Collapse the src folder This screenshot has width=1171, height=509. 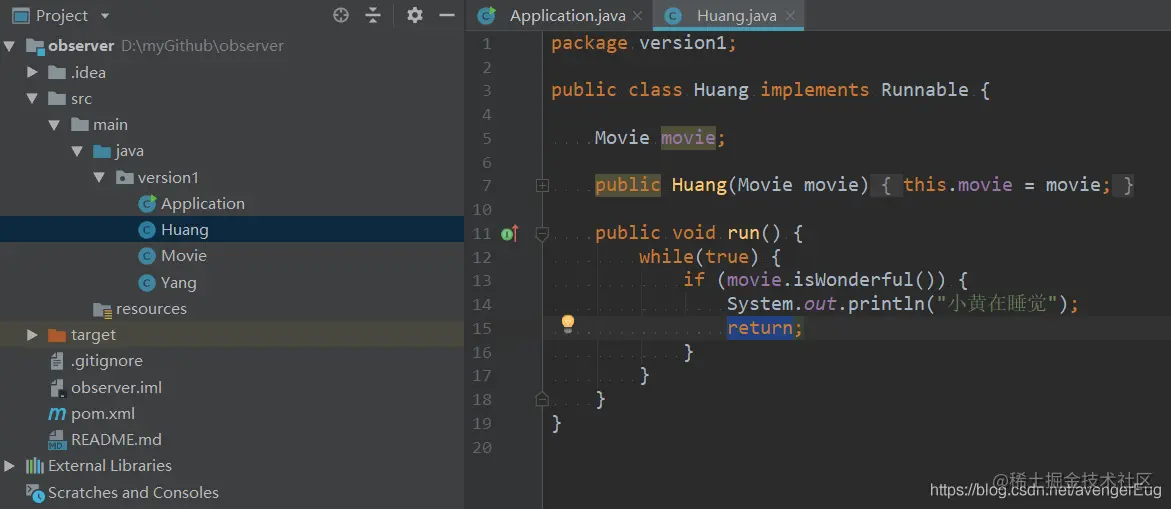tap(32, 99)
